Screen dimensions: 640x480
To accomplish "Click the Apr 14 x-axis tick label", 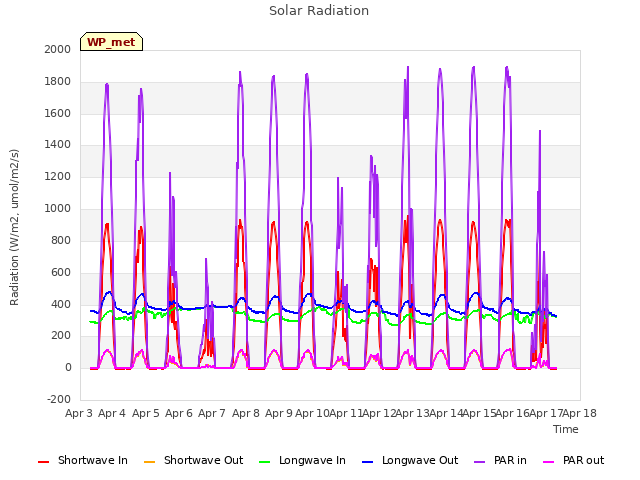I will [x=446, y=413].
